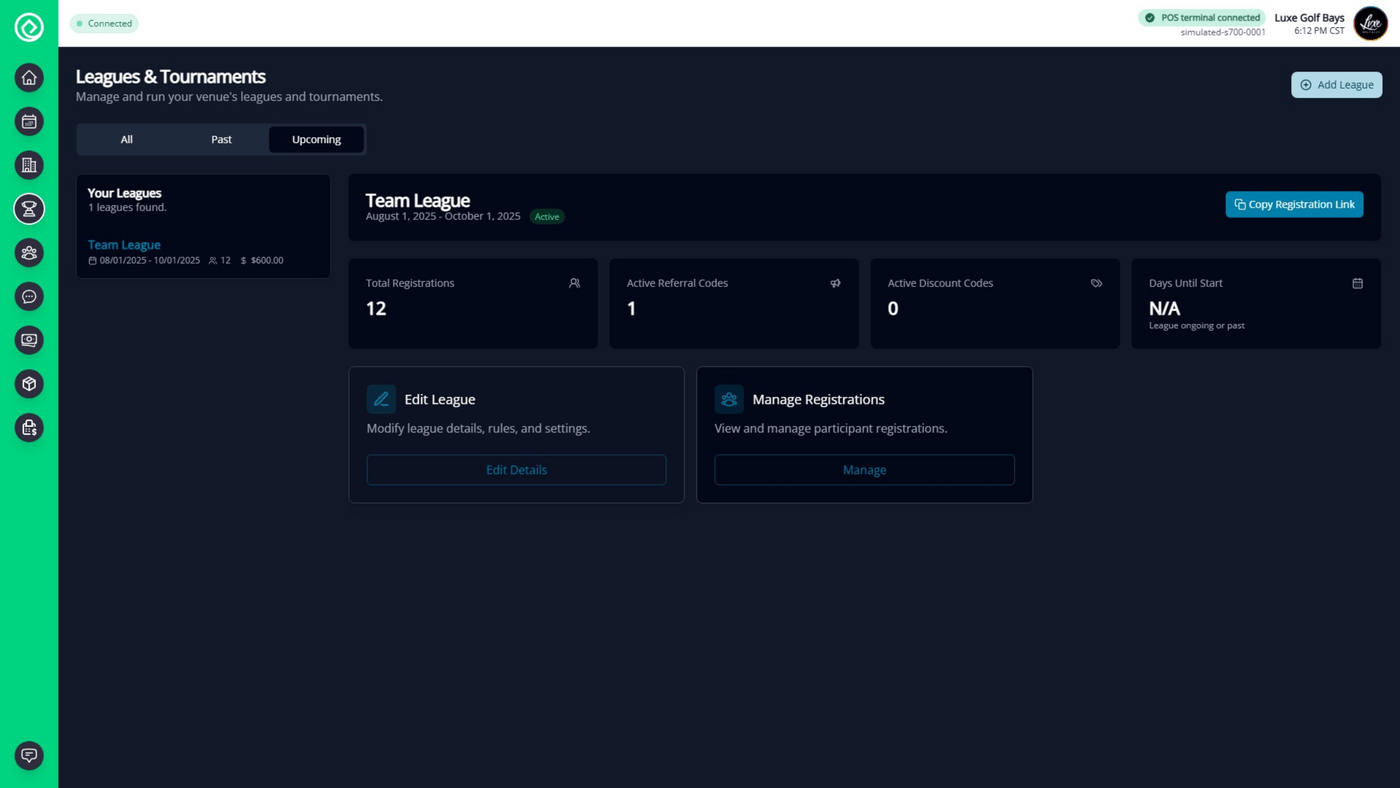The image size is (1400, 788).
Task: Click the app logo at top left
Action: pyautogui.click(x=29, y=27)
